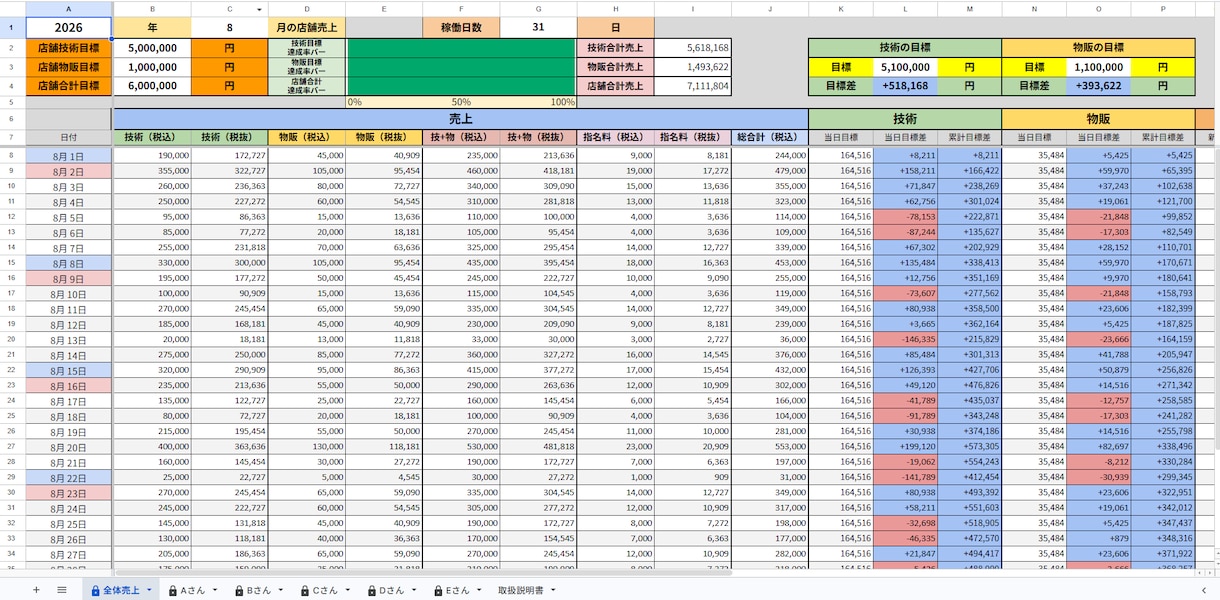
Task: Click the 総合計（税込） column heading
Action: (770, 137)
